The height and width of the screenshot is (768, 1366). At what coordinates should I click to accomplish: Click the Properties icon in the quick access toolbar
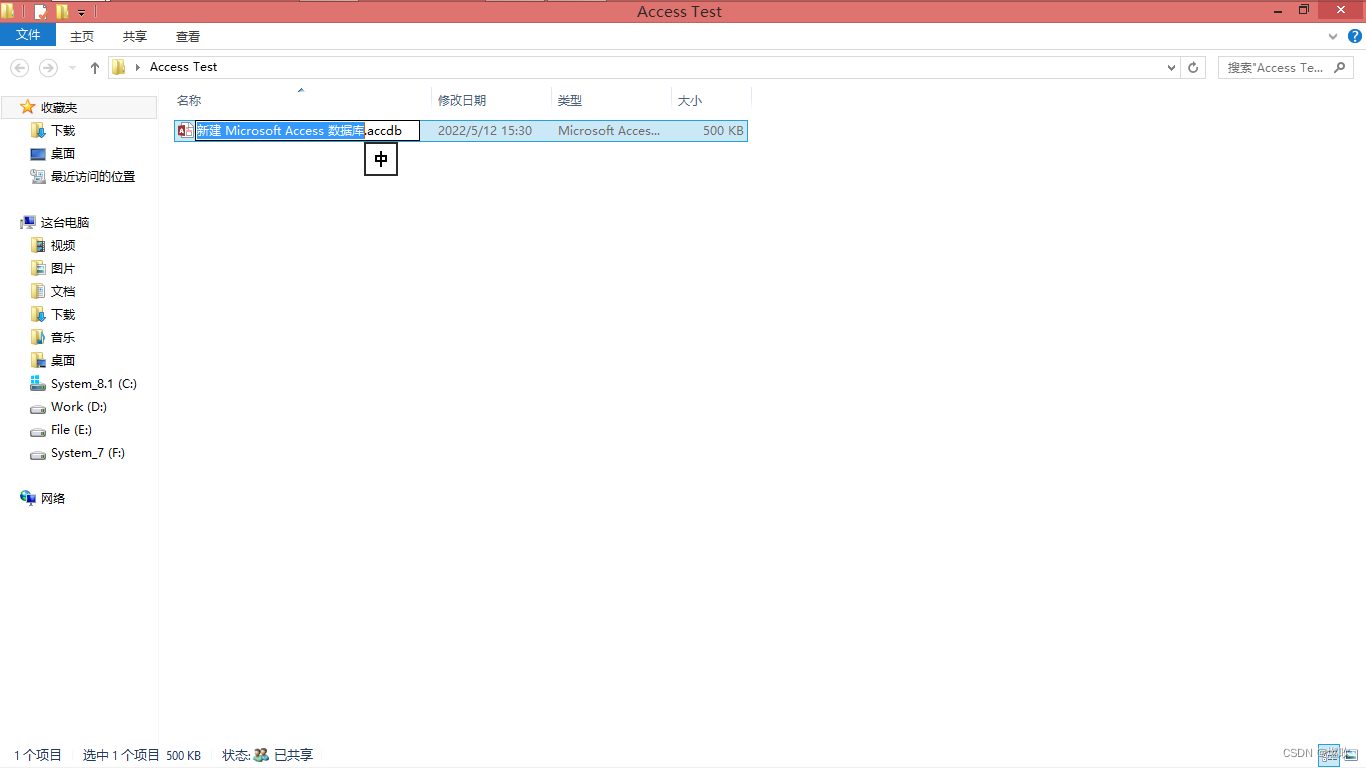[x=41, y=12]
